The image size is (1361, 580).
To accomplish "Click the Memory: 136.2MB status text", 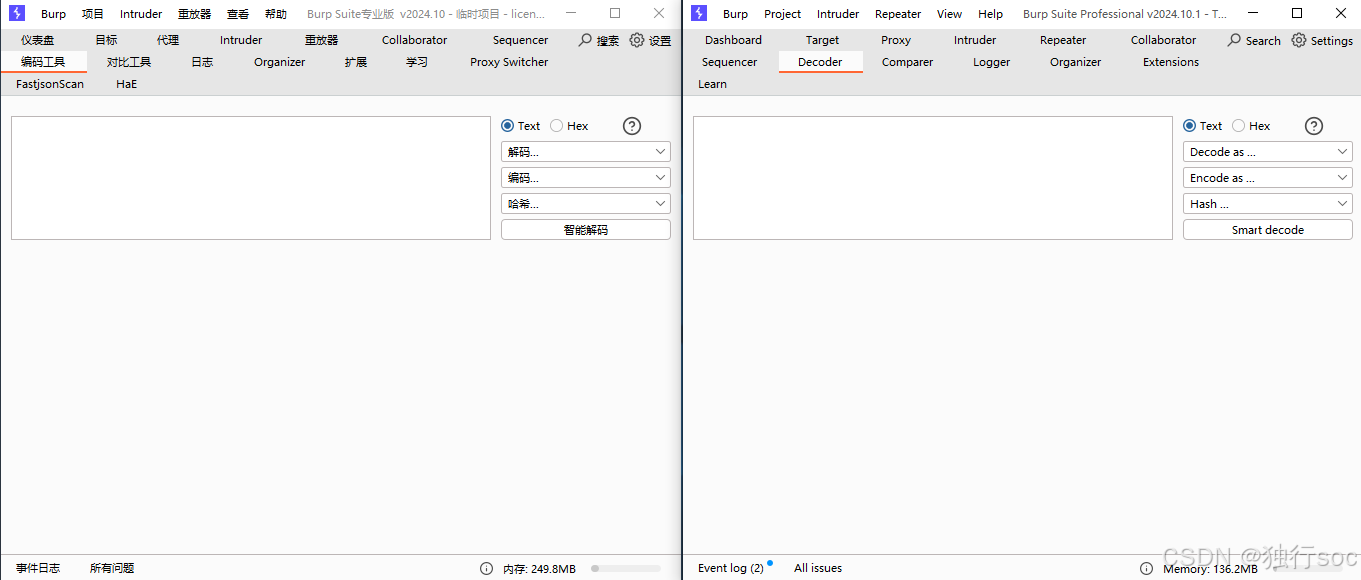I will [1210, 569].
